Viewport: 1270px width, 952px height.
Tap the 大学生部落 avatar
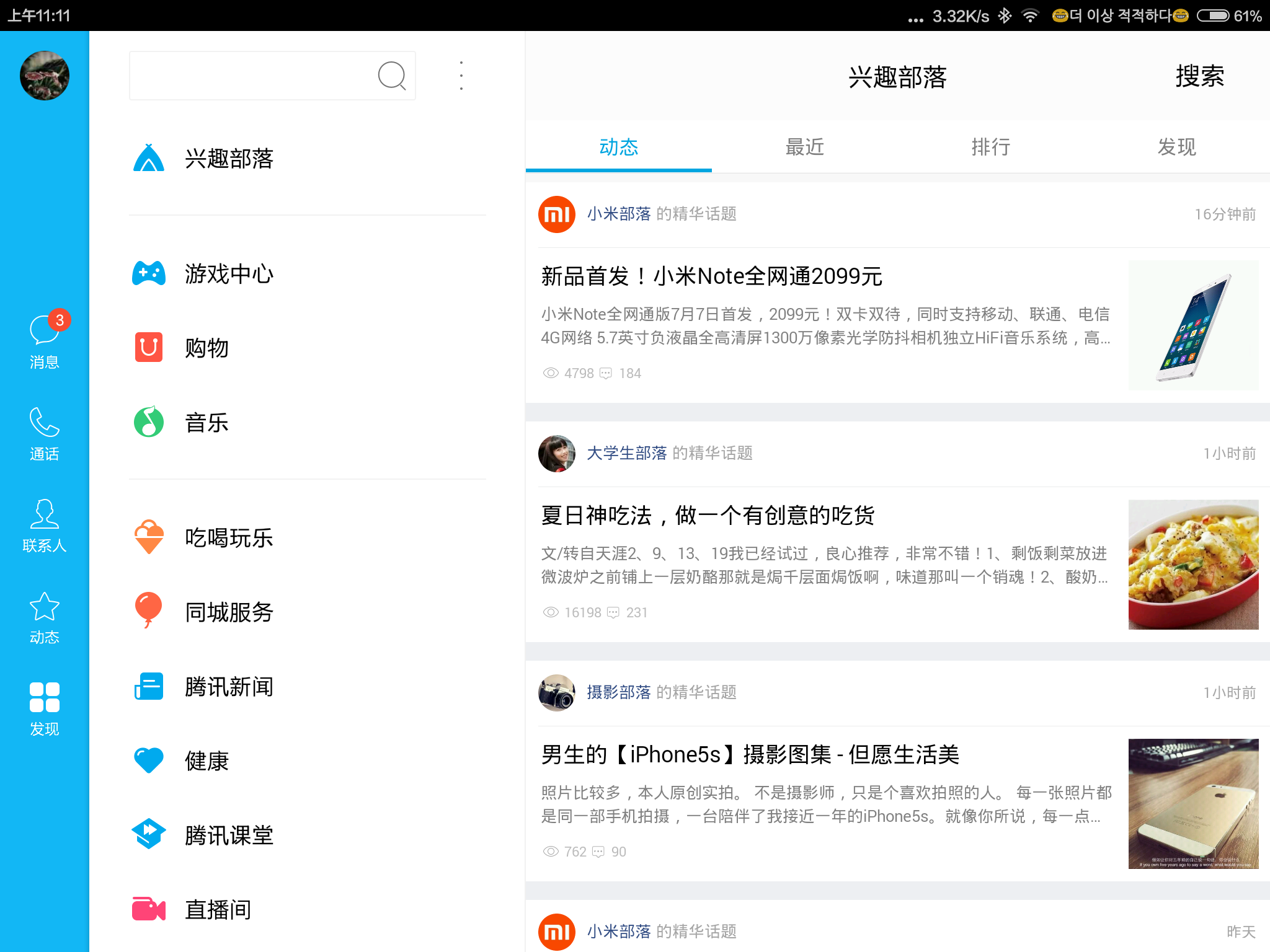pos(557,454)
